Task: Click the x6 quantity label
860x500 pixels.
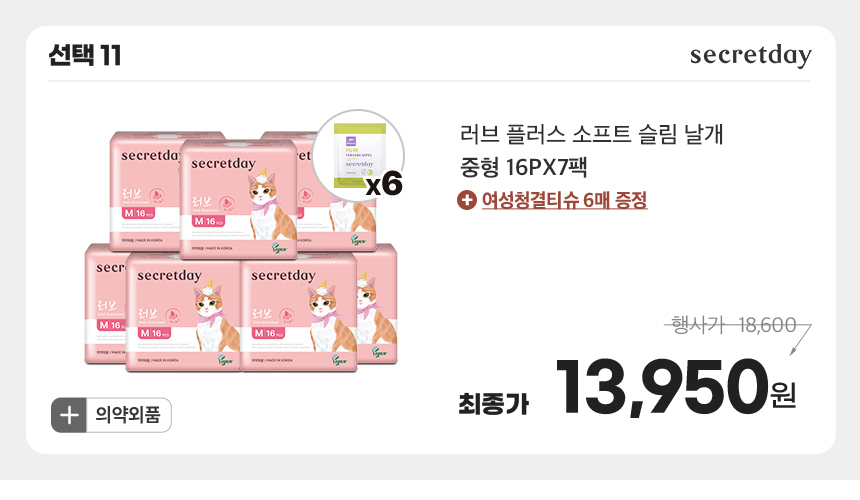Action: (x=384, y=184)
